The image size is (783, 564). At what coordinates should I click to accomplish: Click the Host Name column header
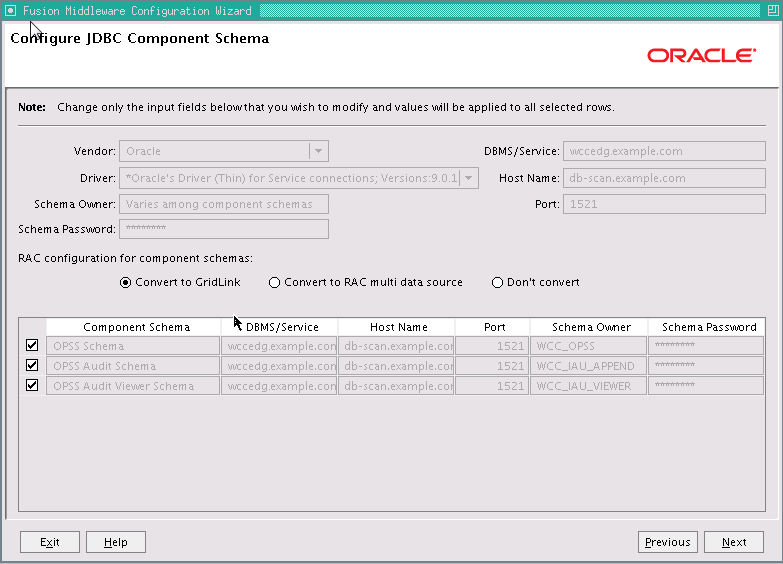coord(396,327)
